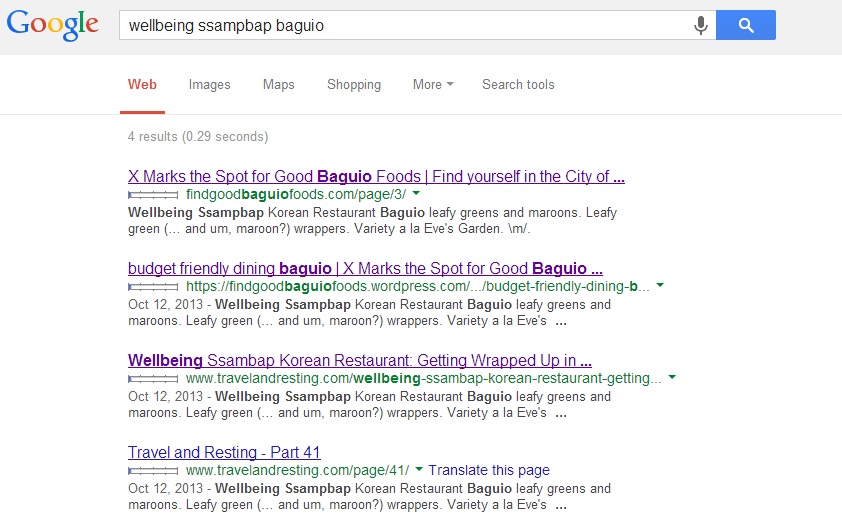
Task: Open the arrow after travelandresting.com/wellbeing-ssambap URL
Action: tap(672, 378)
